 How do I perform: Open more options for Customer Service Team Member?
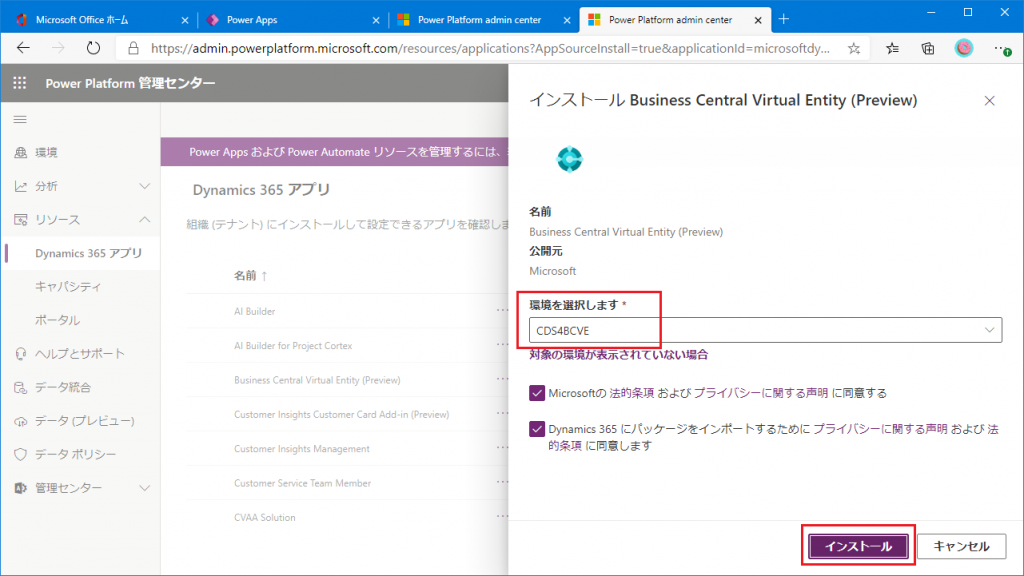(x=502, y=482)
